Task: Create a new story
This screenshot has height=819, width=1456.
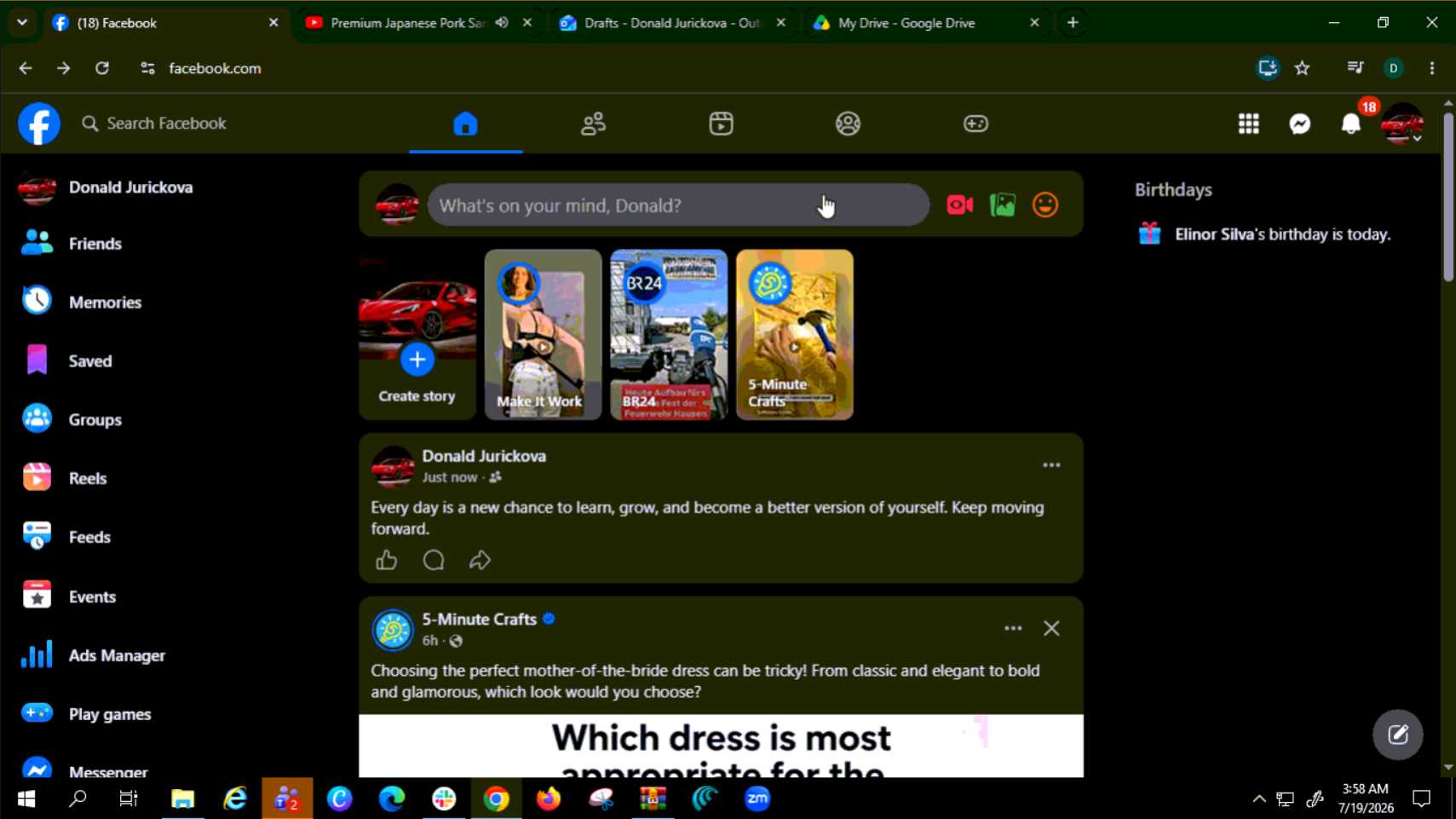Action: [417, 335]
